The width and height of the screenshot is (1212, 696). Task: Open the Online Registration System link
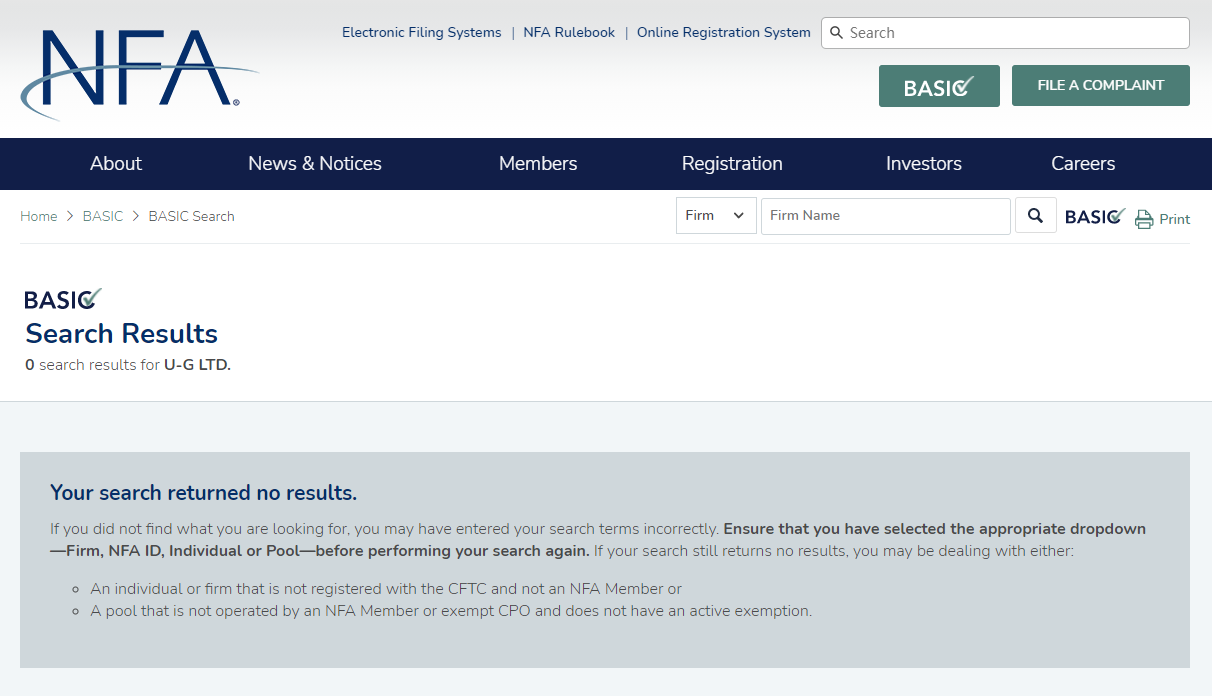[x=724, y=32]
